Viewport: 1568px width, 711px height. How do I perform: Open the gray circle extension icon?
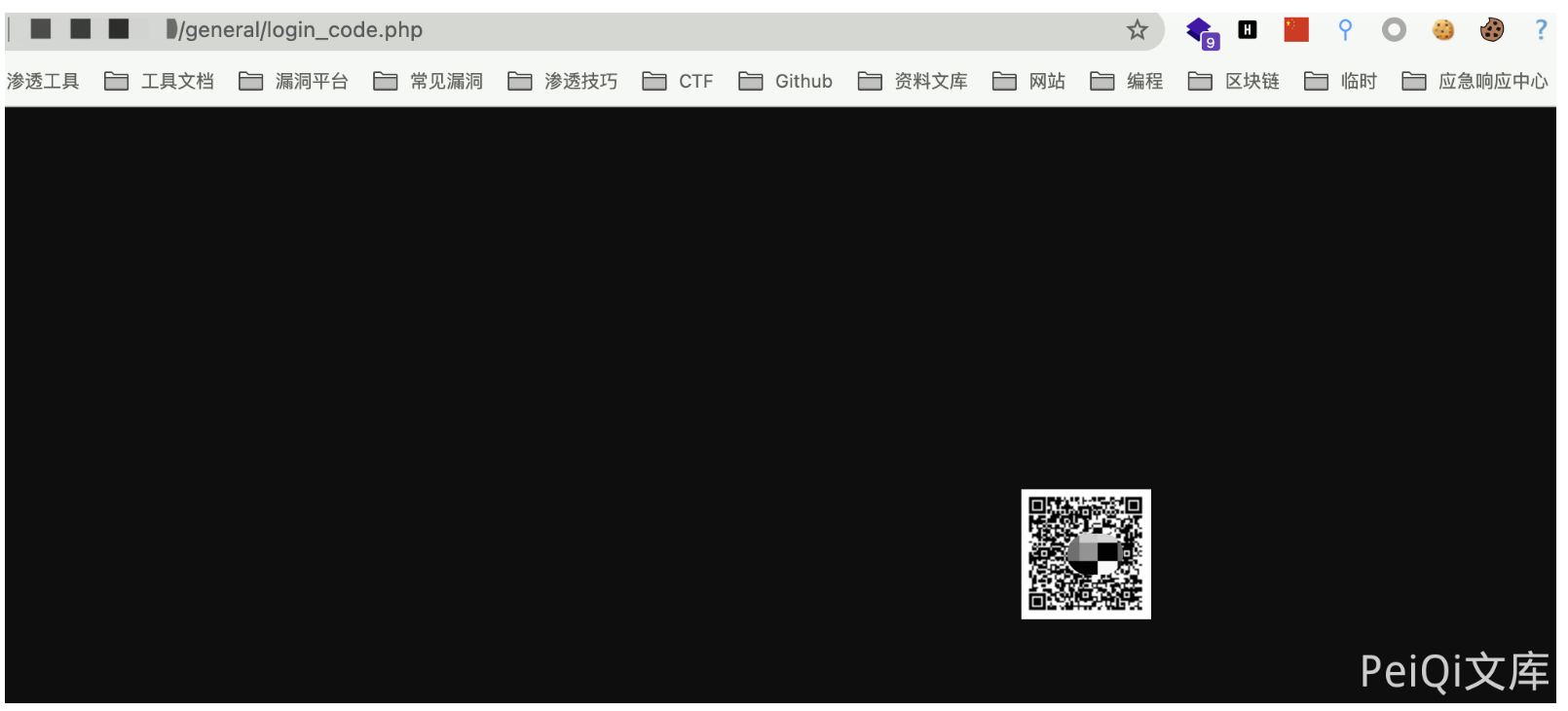pos(1394,30)
